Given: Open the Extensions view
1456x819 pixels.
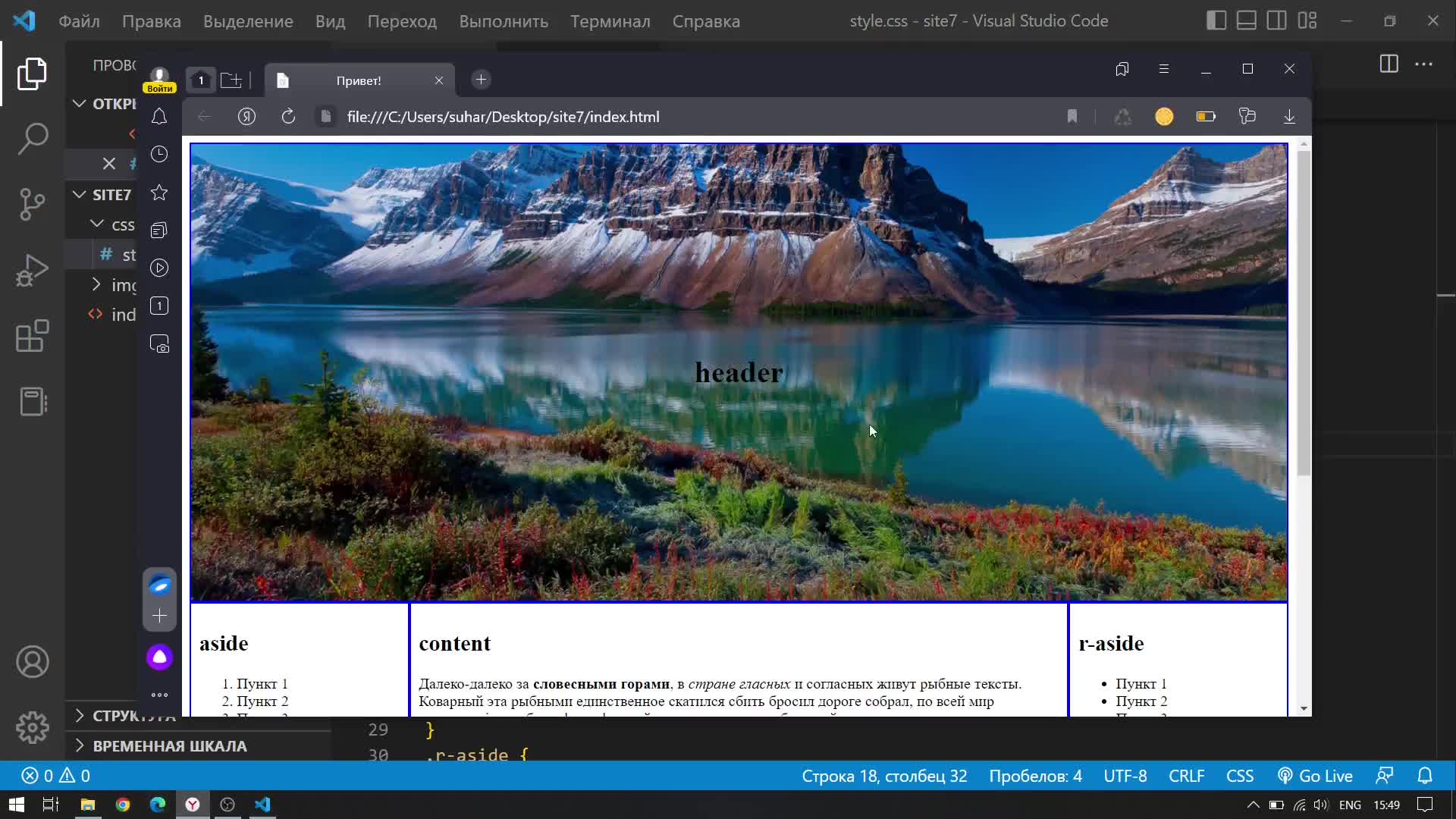Looking at the screenshot, I should pos(32,336).
